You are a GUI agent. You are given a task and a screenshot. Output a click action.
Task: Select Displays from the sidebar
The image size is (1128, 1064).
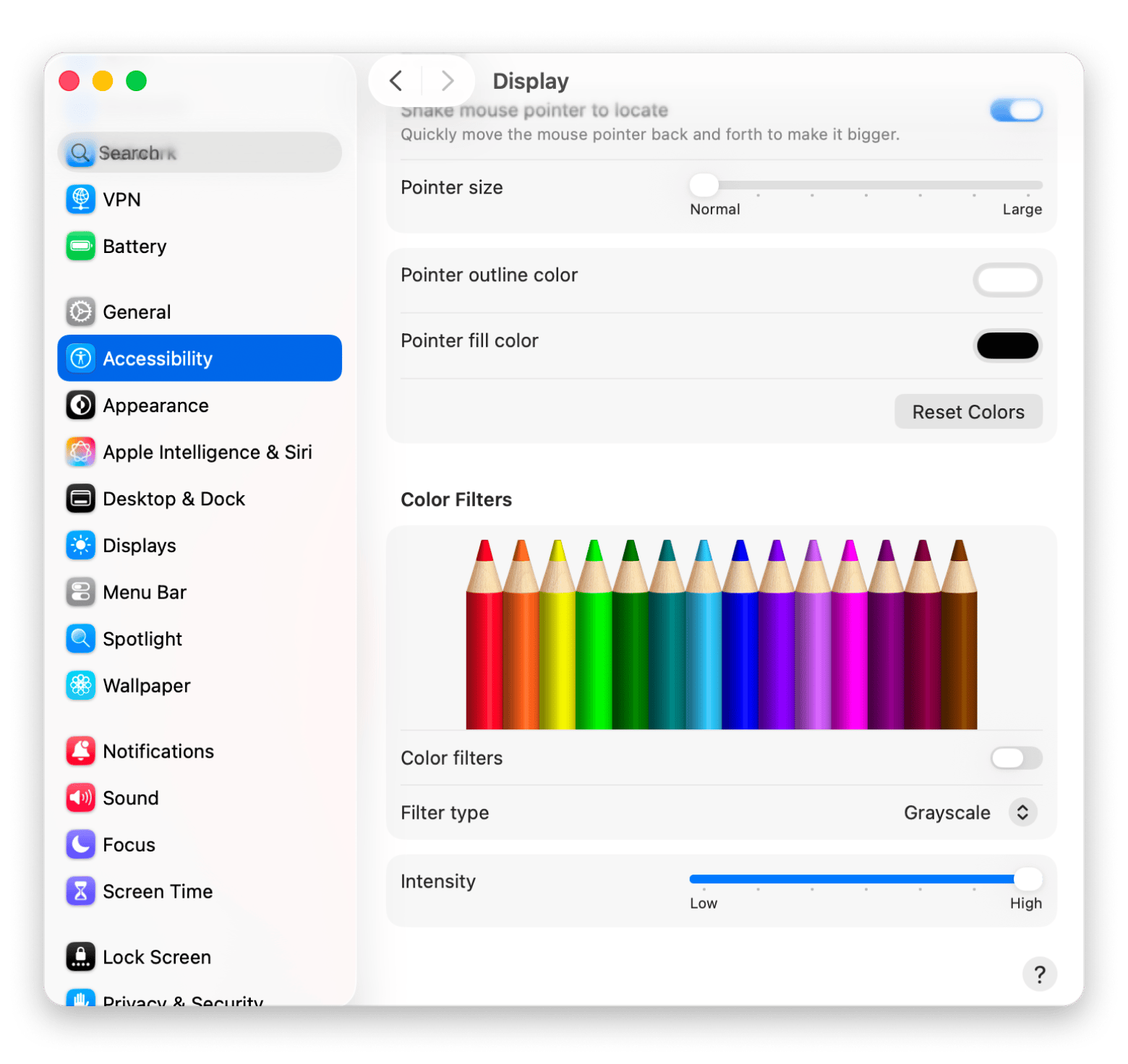140,545
